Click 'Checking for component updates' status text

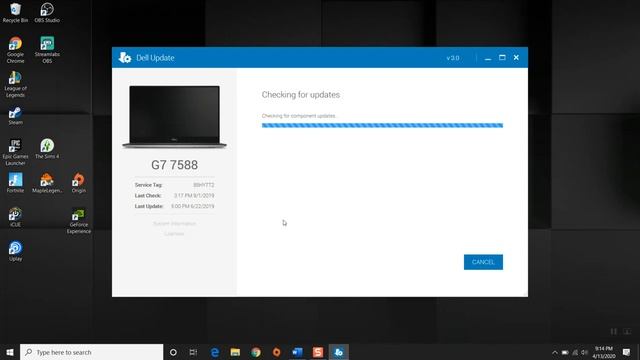point(299,116)
